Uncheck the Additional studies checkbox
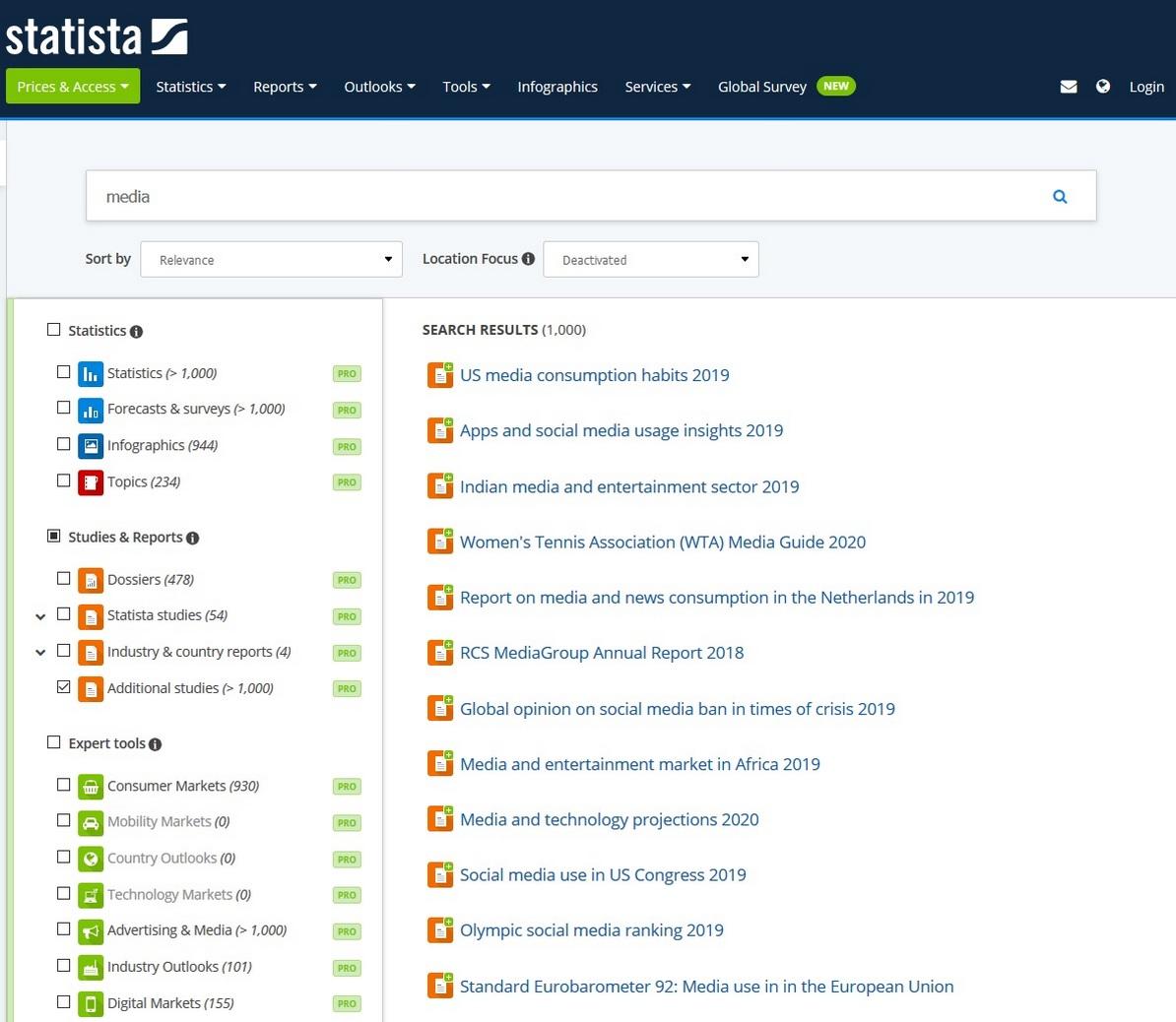The height and width of the screenshot is (1022, 1176). 64,686
